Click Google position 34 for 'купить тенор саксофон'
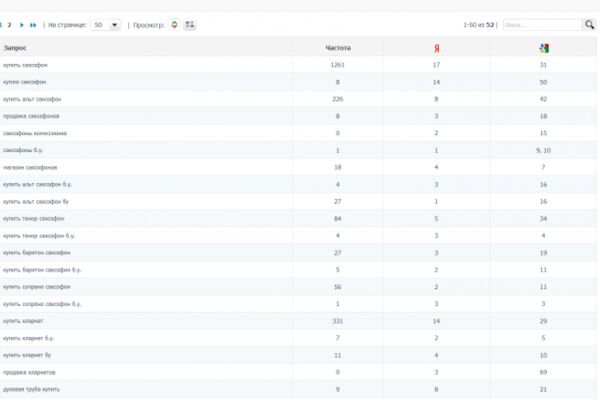600x400 pixels. pyautogui.click(x=543, y=219)
